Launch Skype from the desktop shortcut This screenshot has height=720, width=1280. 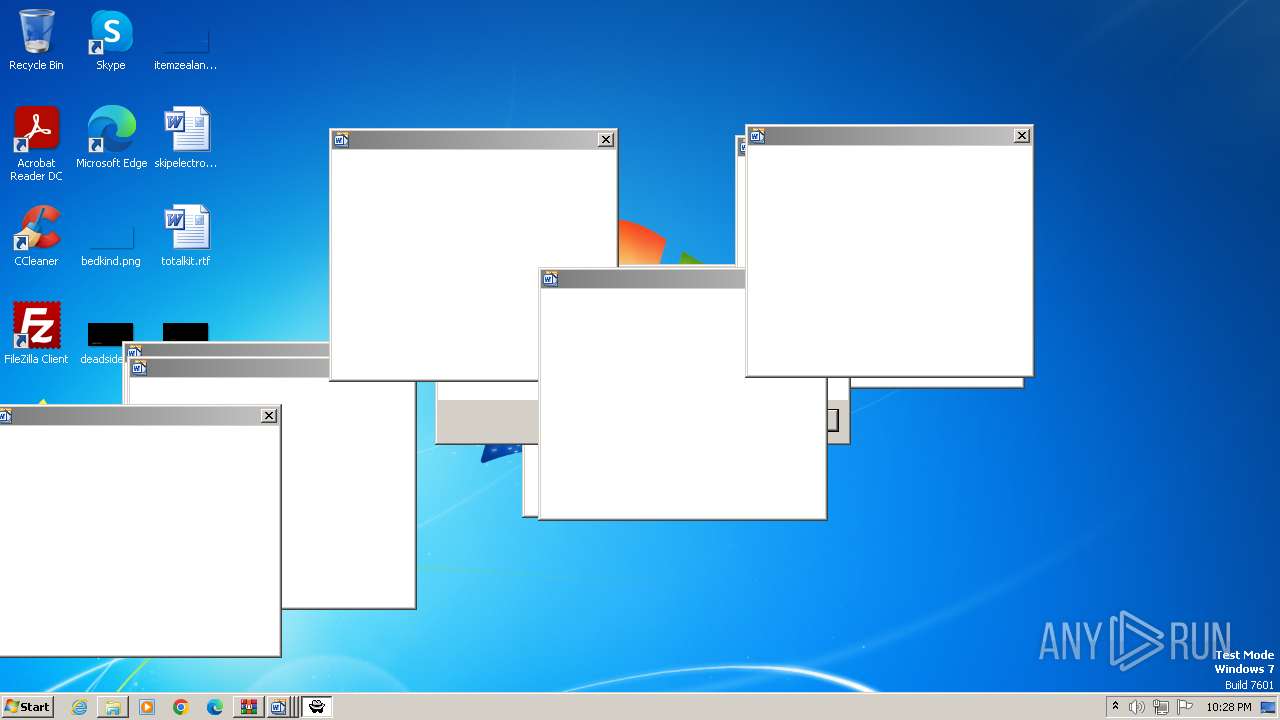tap(110, 40)
